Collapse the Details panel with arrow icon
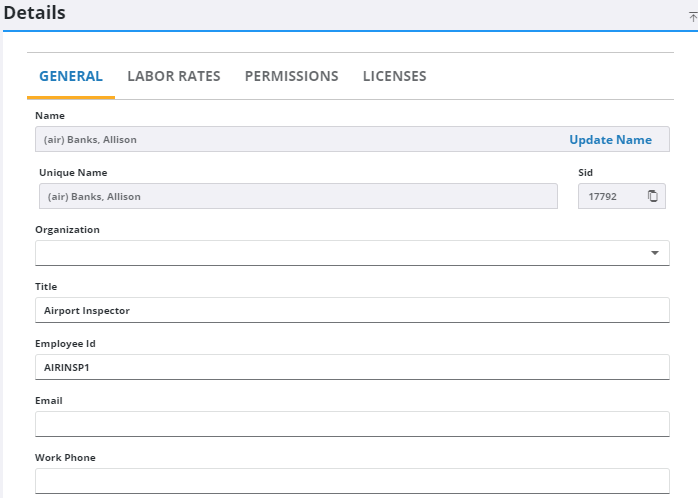This screenshot has width=698, height=498. pos(692,17)
